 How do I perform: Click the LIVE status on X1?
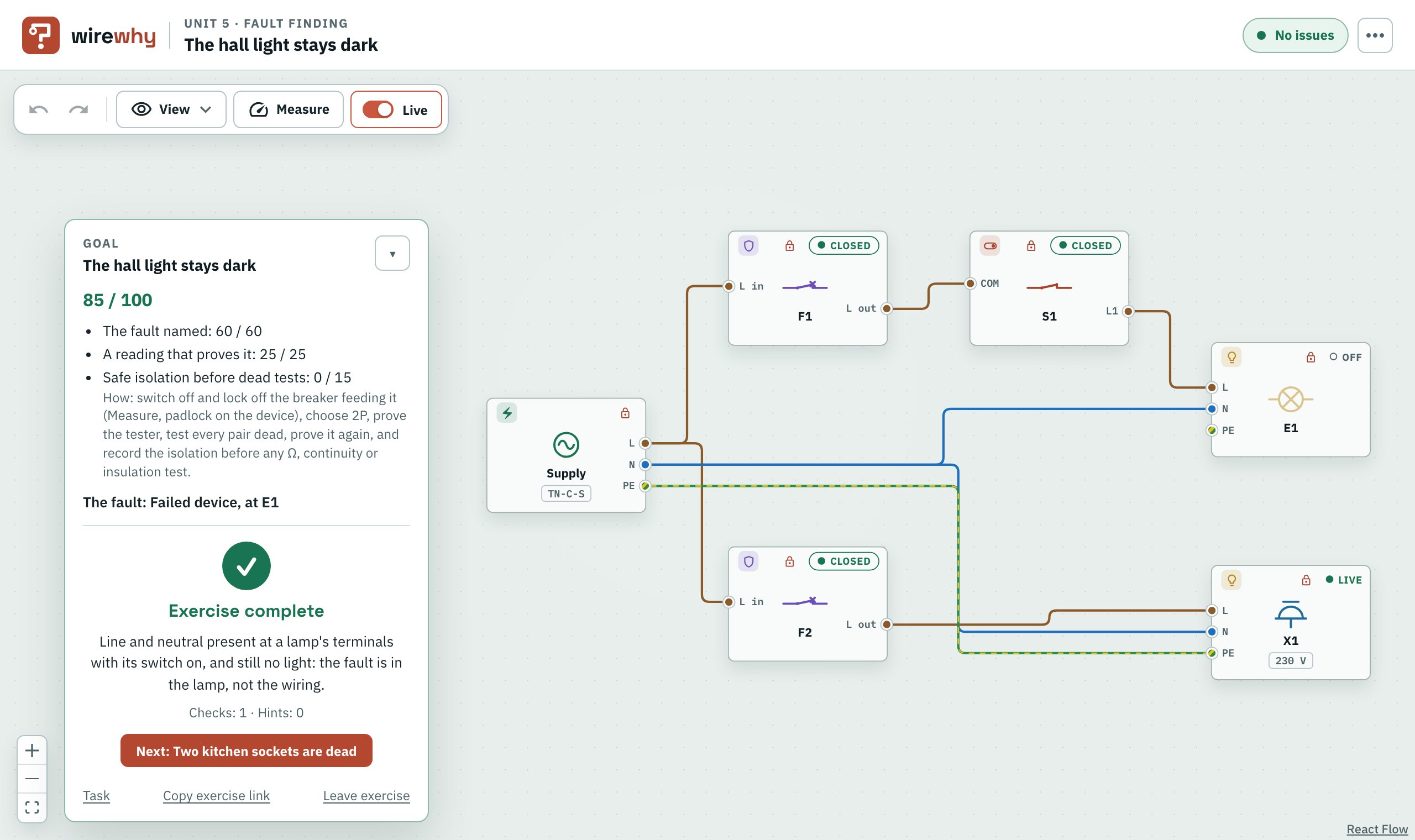[x=1344, y=580]
